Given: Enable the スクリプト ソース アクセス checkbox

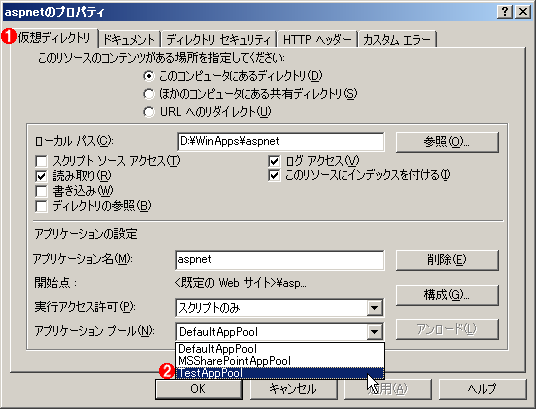Looking at the screenshot, I should pos(41,161).
